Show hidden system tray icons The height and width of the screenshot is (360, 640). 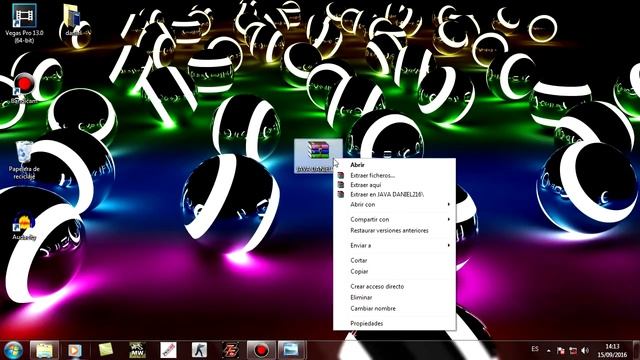tap(549, 350)
